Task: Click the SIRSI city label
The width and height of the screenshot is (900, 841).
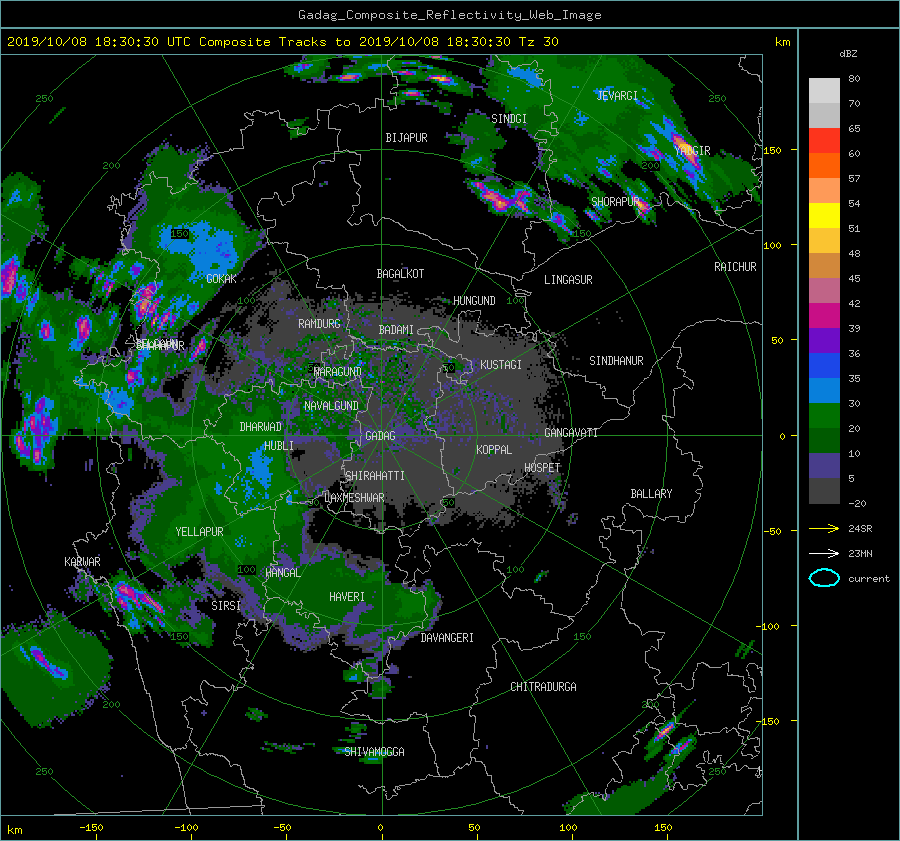Action: point(226,606)
